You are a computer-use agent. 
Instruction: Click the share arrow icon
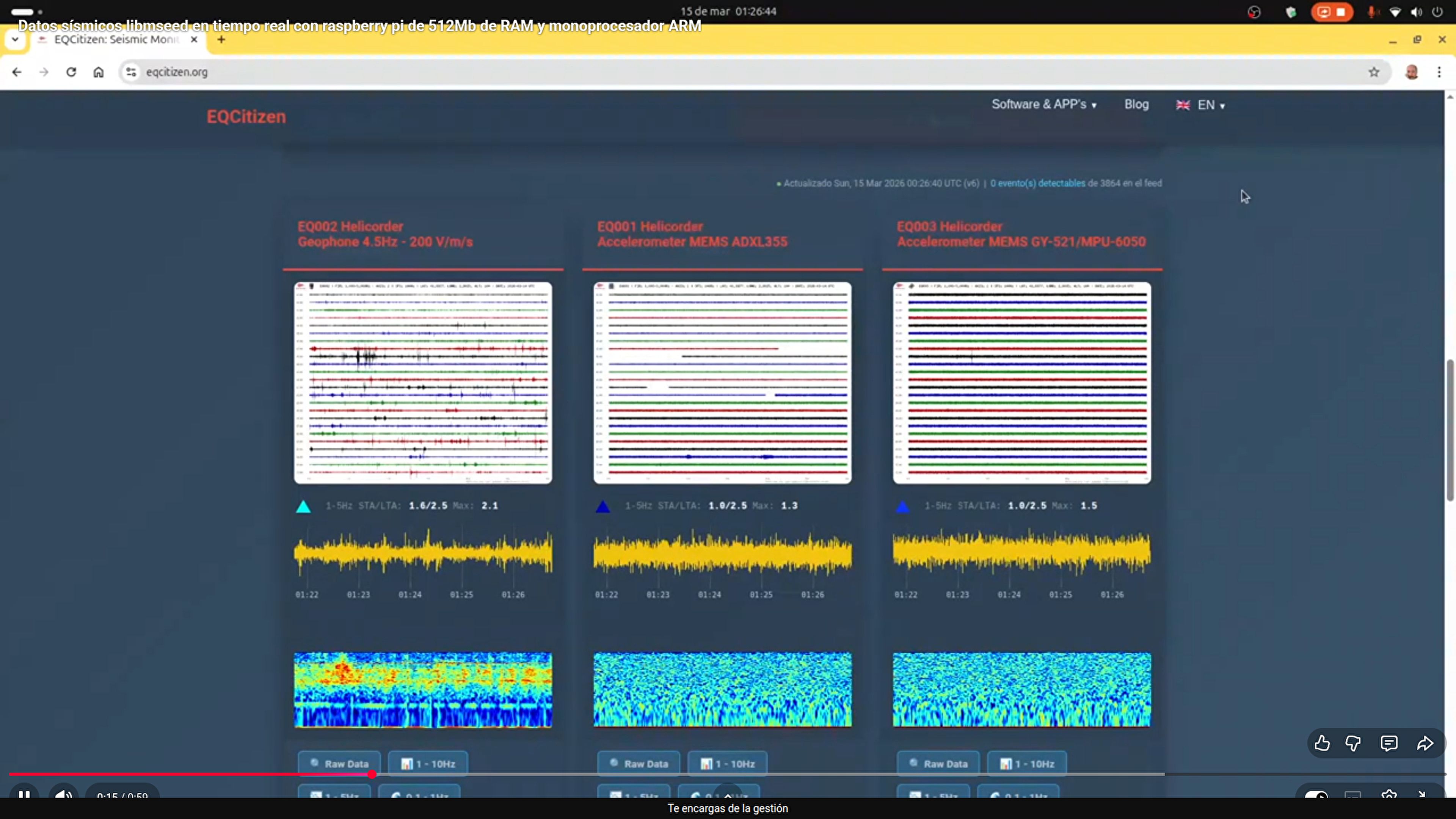point(1425,743)
